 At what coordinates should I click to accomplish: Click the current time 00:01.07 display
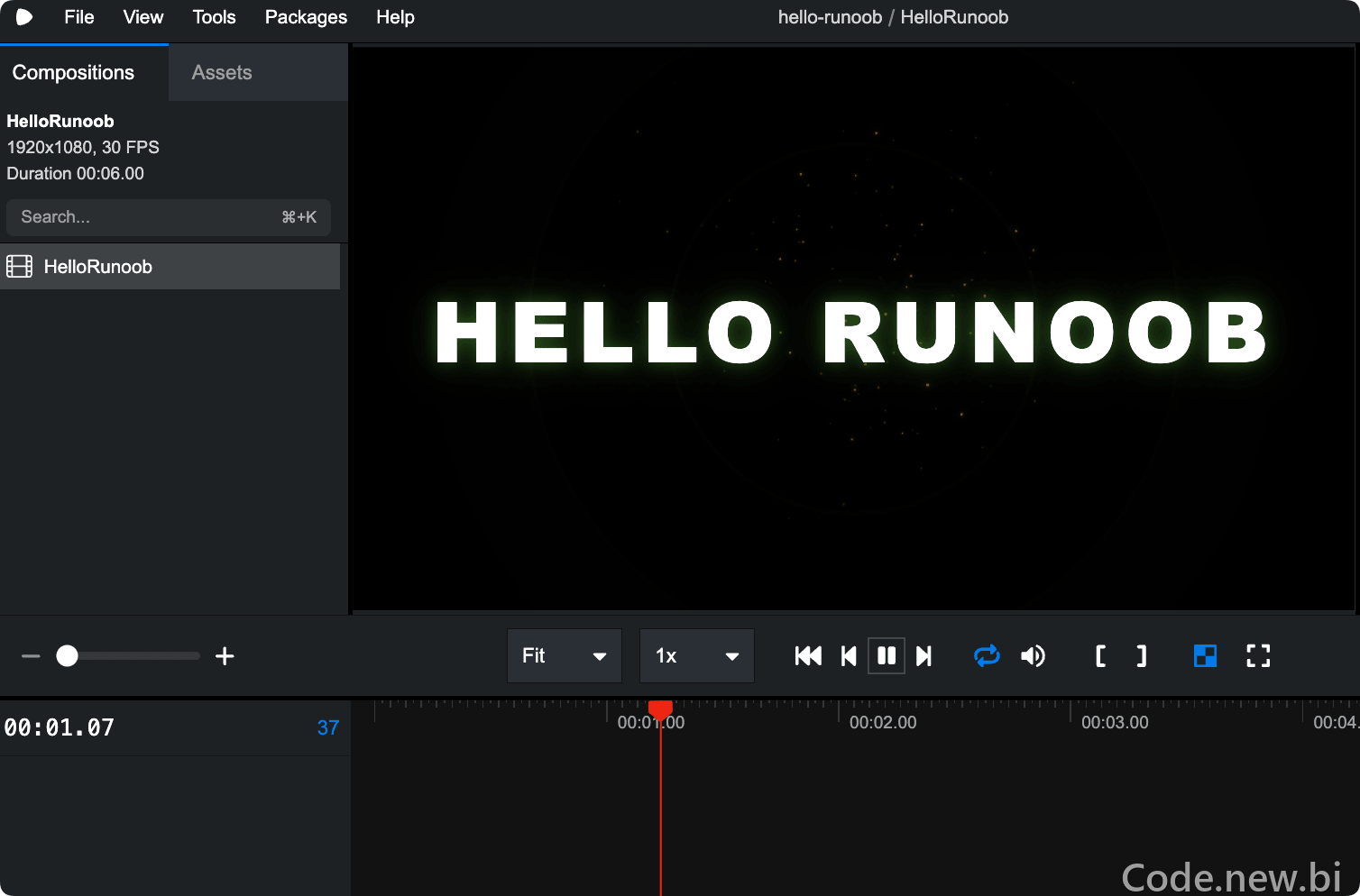tap(60, 727)
